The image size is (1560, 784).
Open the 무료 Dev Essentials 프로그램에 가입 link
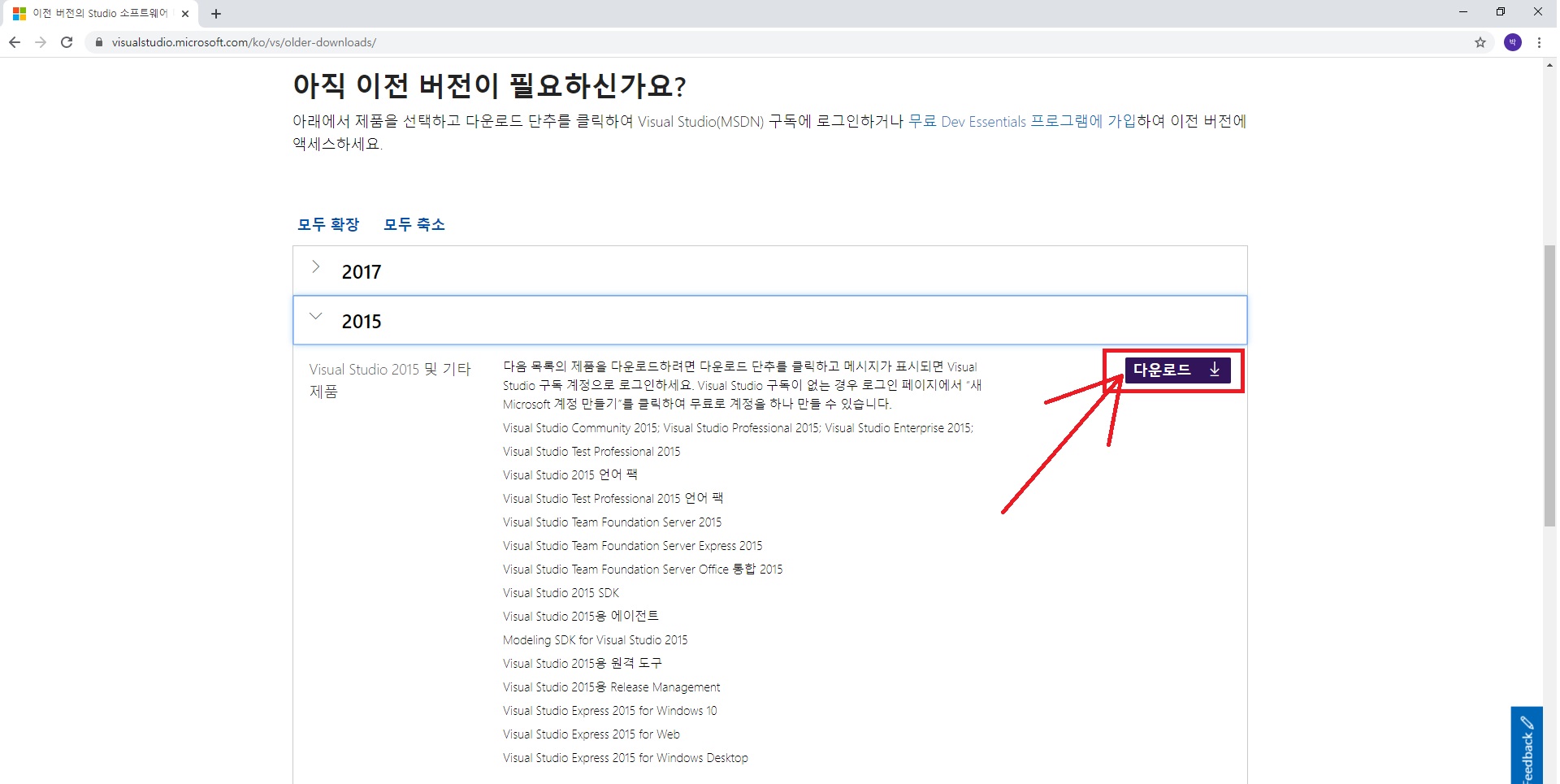pos(1022,121)
